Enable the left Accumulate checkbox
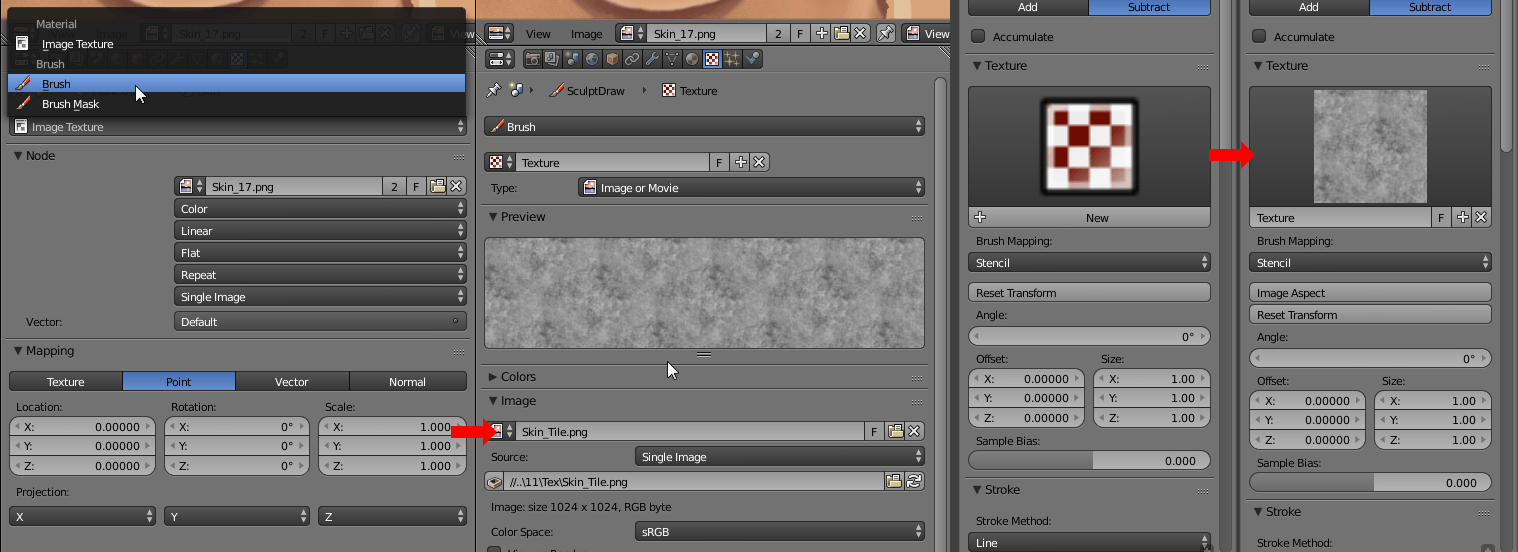This screenshot has width=1518, height=552. pos(978,37)
